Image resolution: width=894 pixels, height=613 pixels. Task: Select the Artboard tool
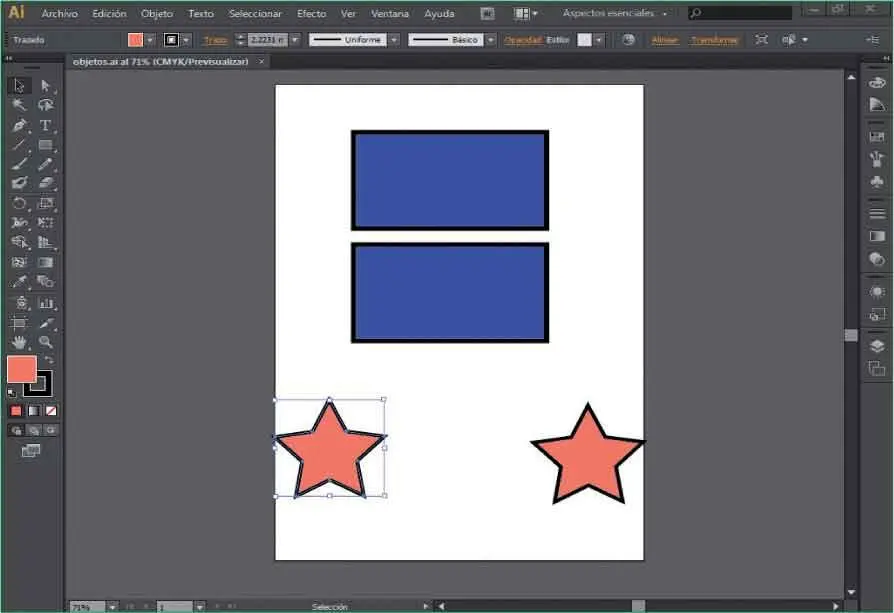tap(19, 323)
